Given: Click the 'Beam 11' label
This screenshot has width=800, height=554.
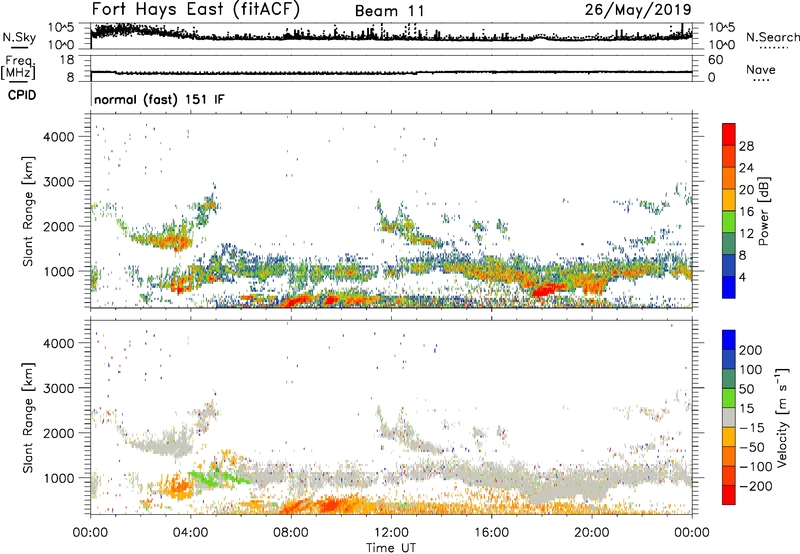Looking at the screenshot, I should [x=389, y=11].
